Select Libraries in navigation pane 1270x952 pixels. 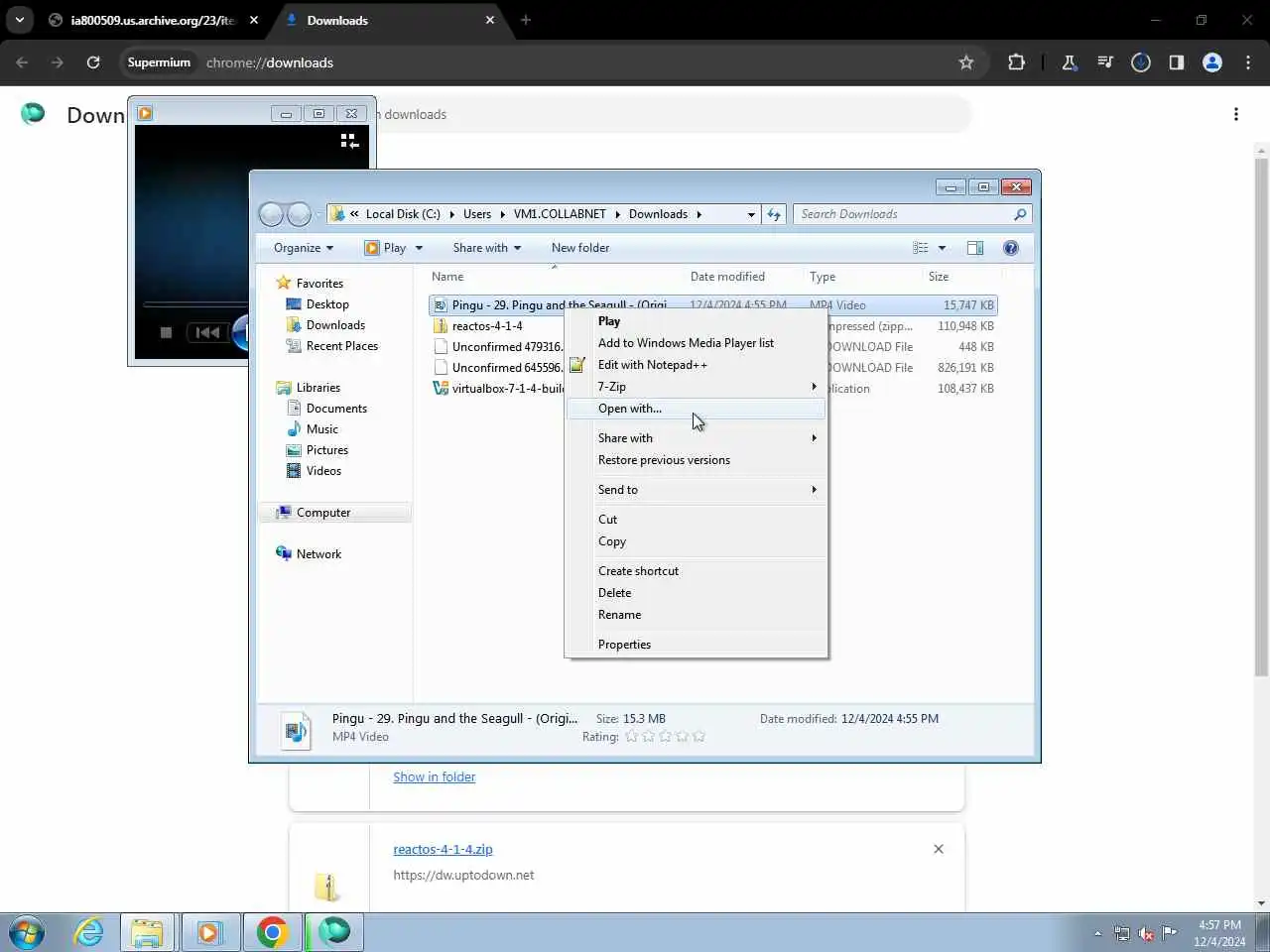(x=317, y=388)
